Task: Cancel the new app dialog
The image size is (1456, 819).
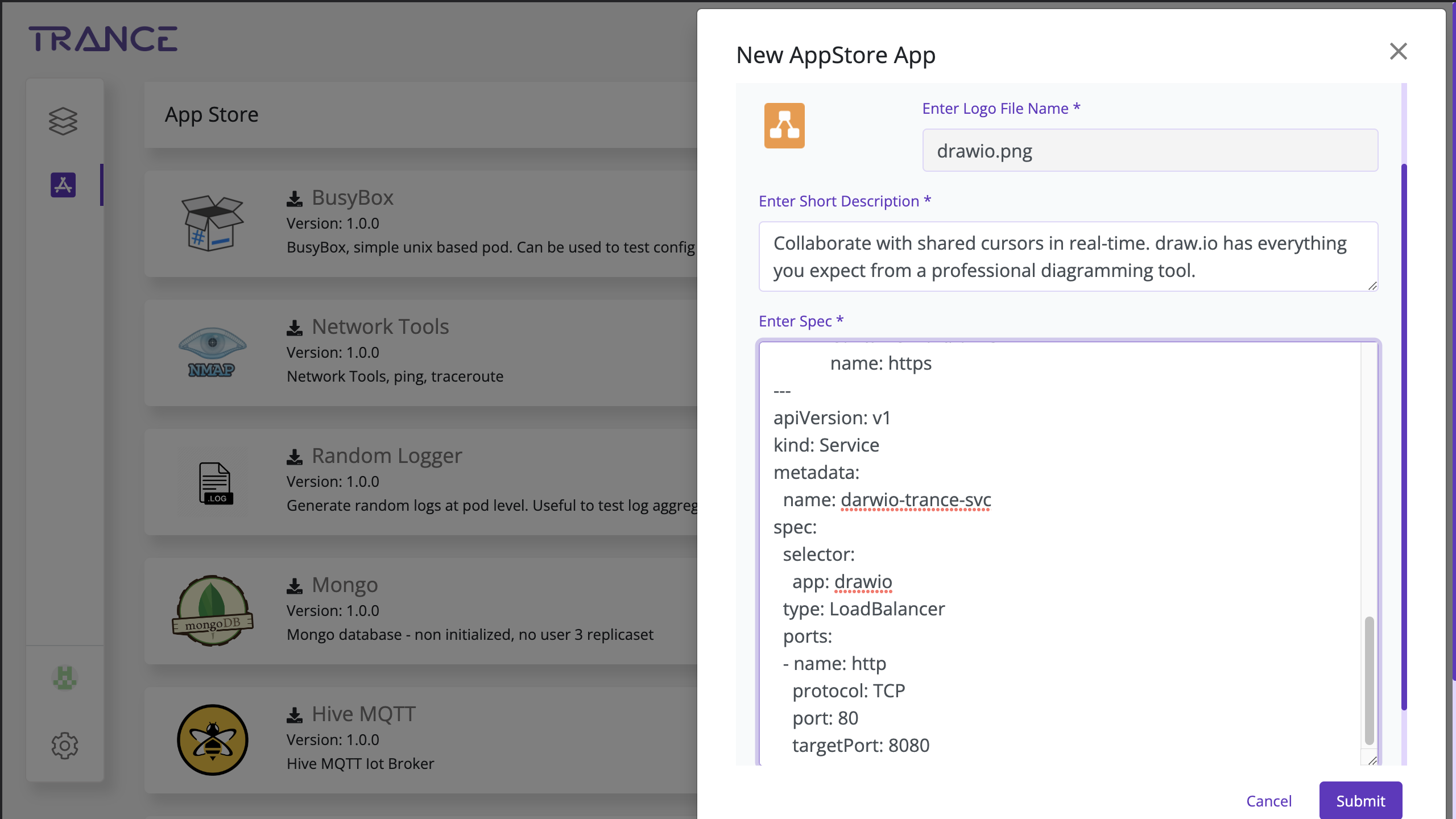Action: (x=1269, y=801)
